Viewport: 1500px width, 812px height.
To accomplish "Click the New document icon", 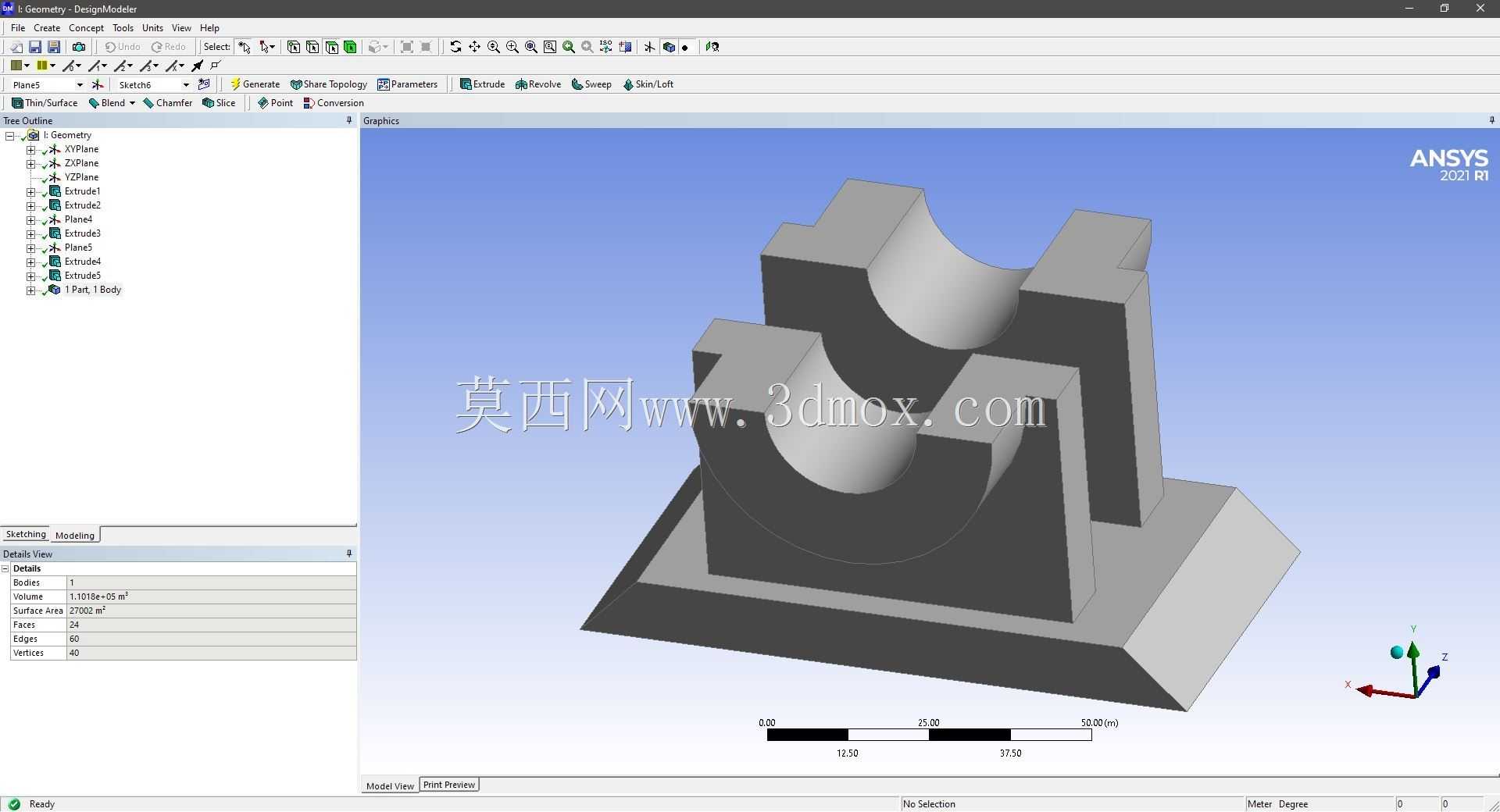I will pos(16,47).
